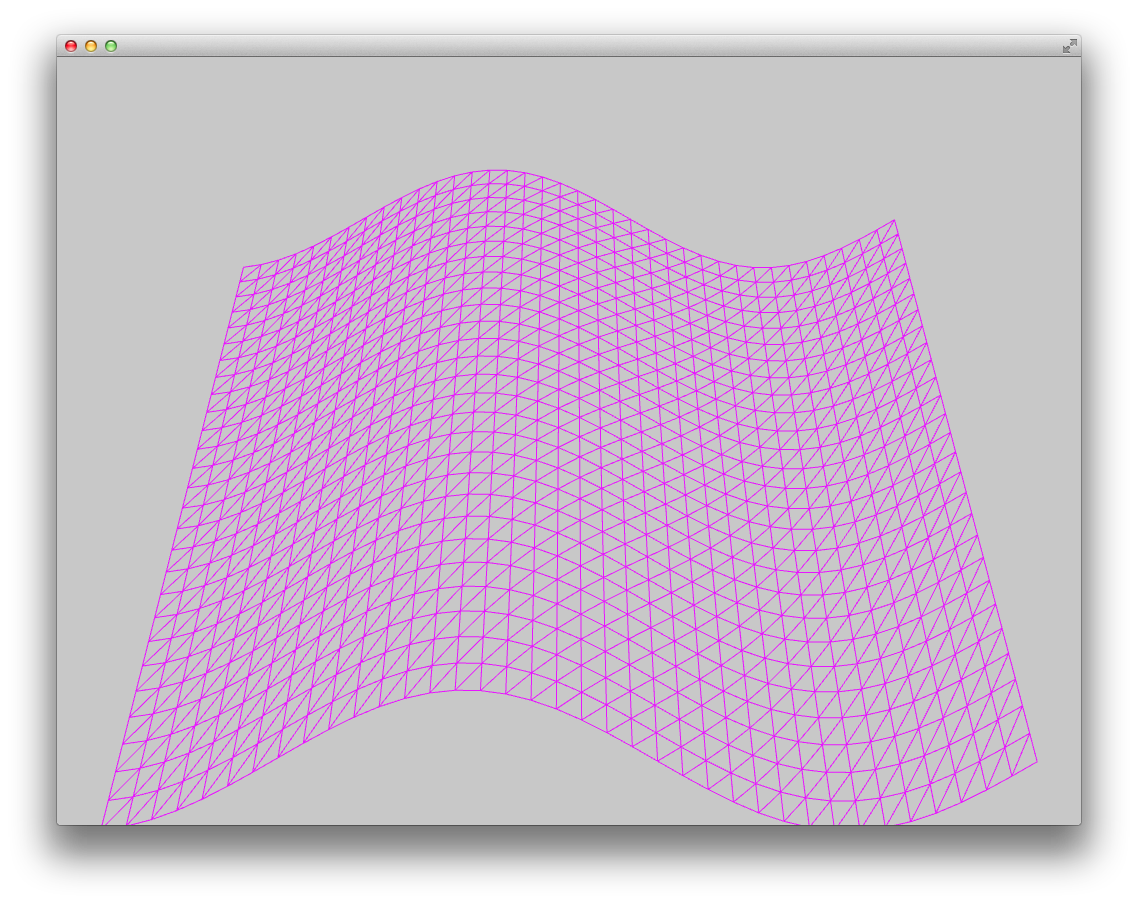This screenshot has height=904, width=1138.
Task: Minimize the window with the yellow button
Action: click(x=90, y=45)
